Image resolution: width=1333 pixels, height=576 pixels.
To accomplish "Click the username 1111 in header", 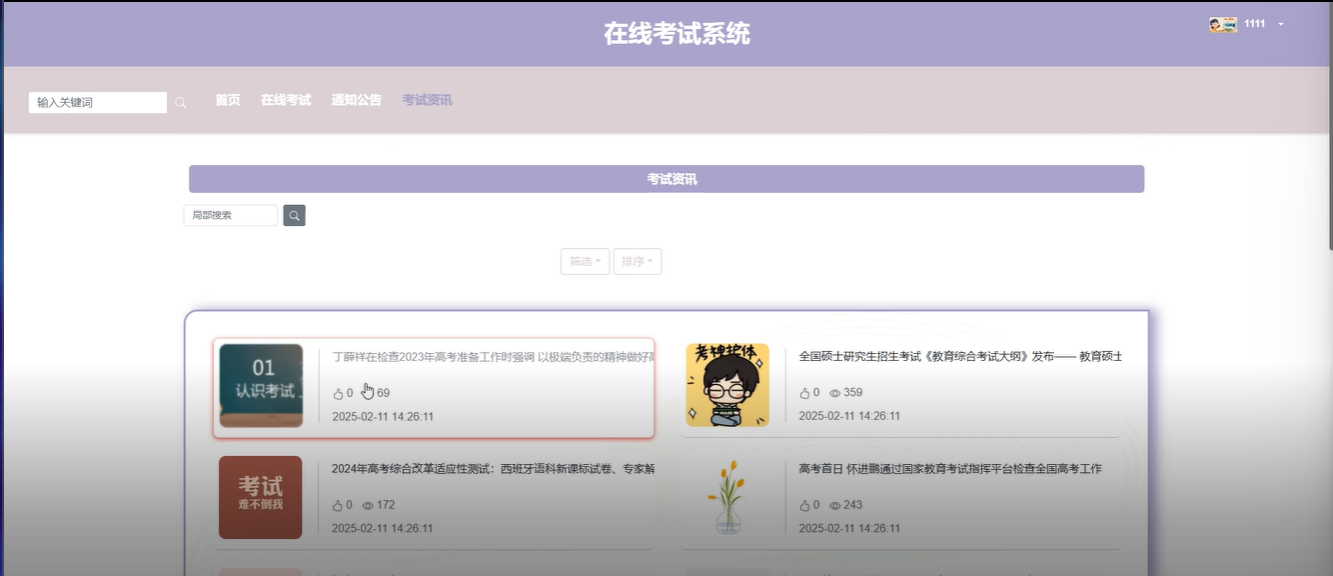I will coord(1255,24).
